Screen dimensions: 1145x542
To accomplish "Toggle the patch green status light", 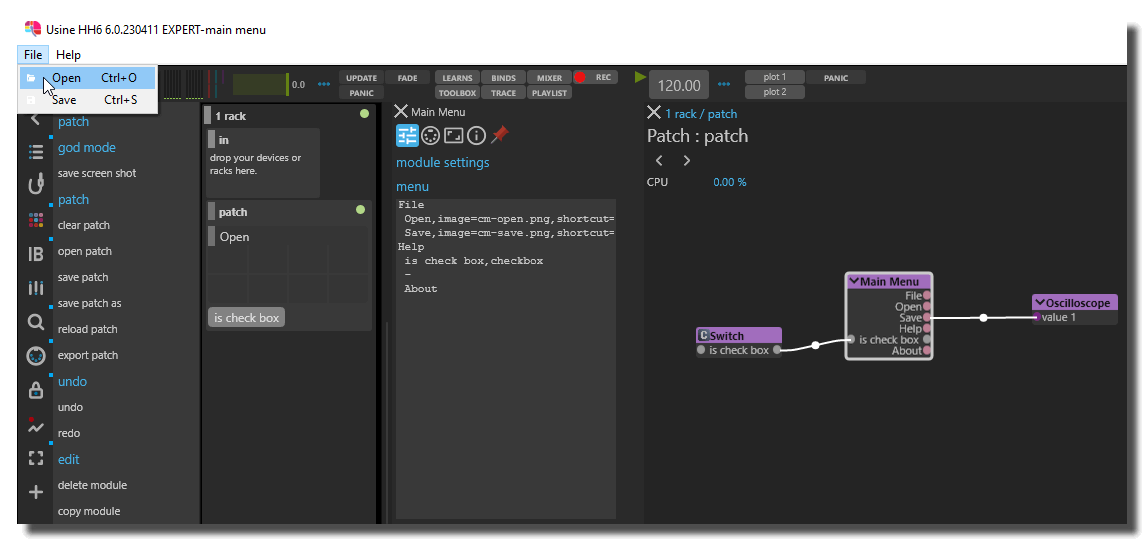I will (x=360, y=210).
